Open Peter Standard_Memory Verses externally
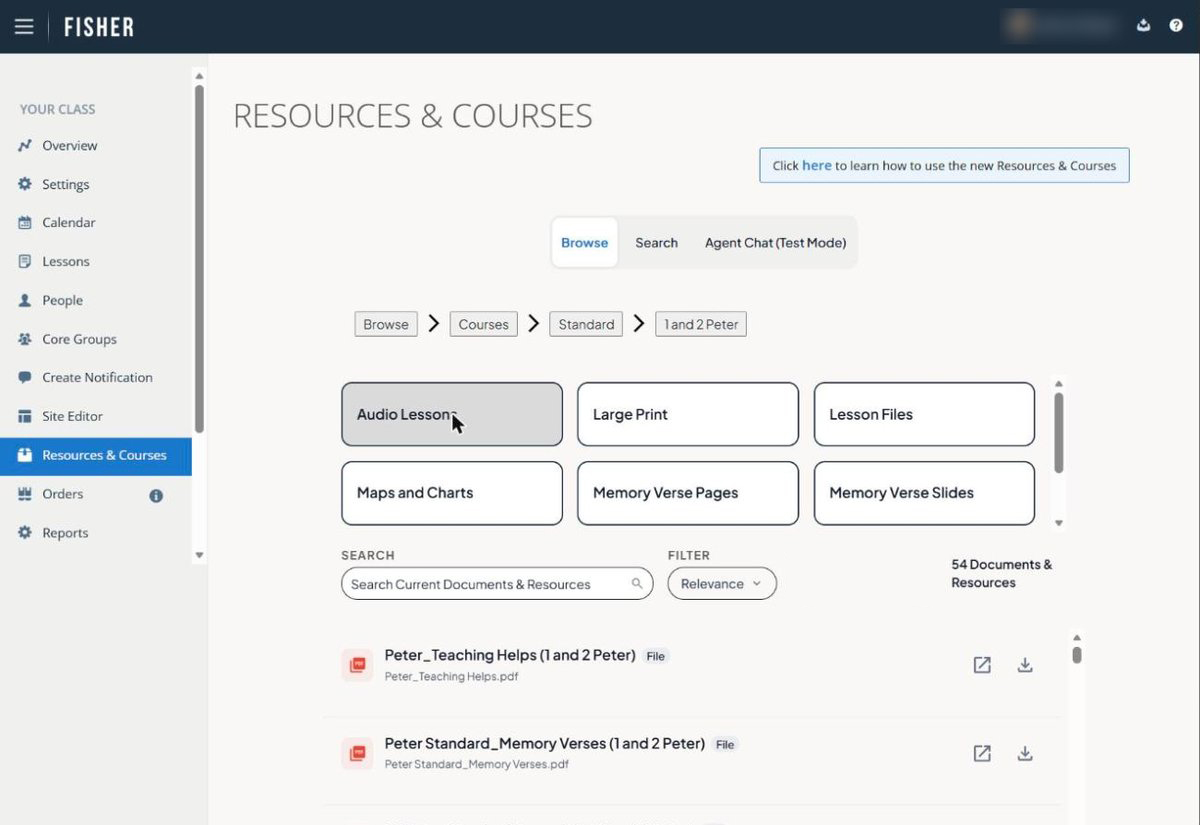This screenshot has height=825, width=1200. (x=982, y=753)
